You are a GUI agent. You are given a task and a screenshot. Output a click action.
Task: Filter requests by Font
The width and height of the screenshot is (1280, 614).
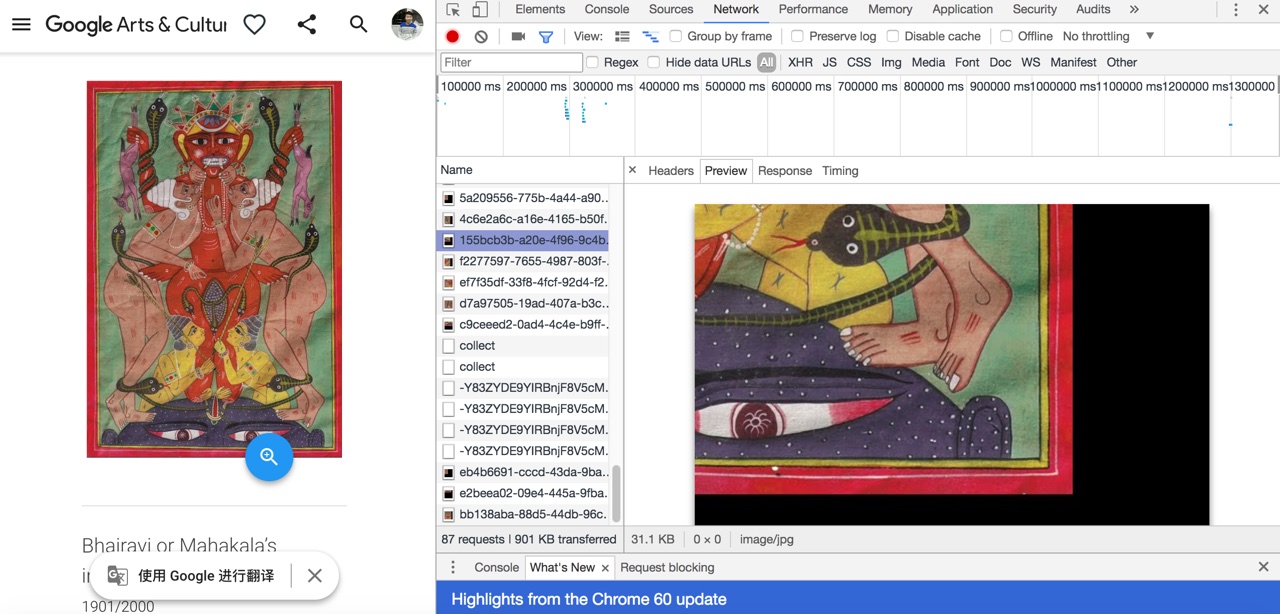click(967, 62)
